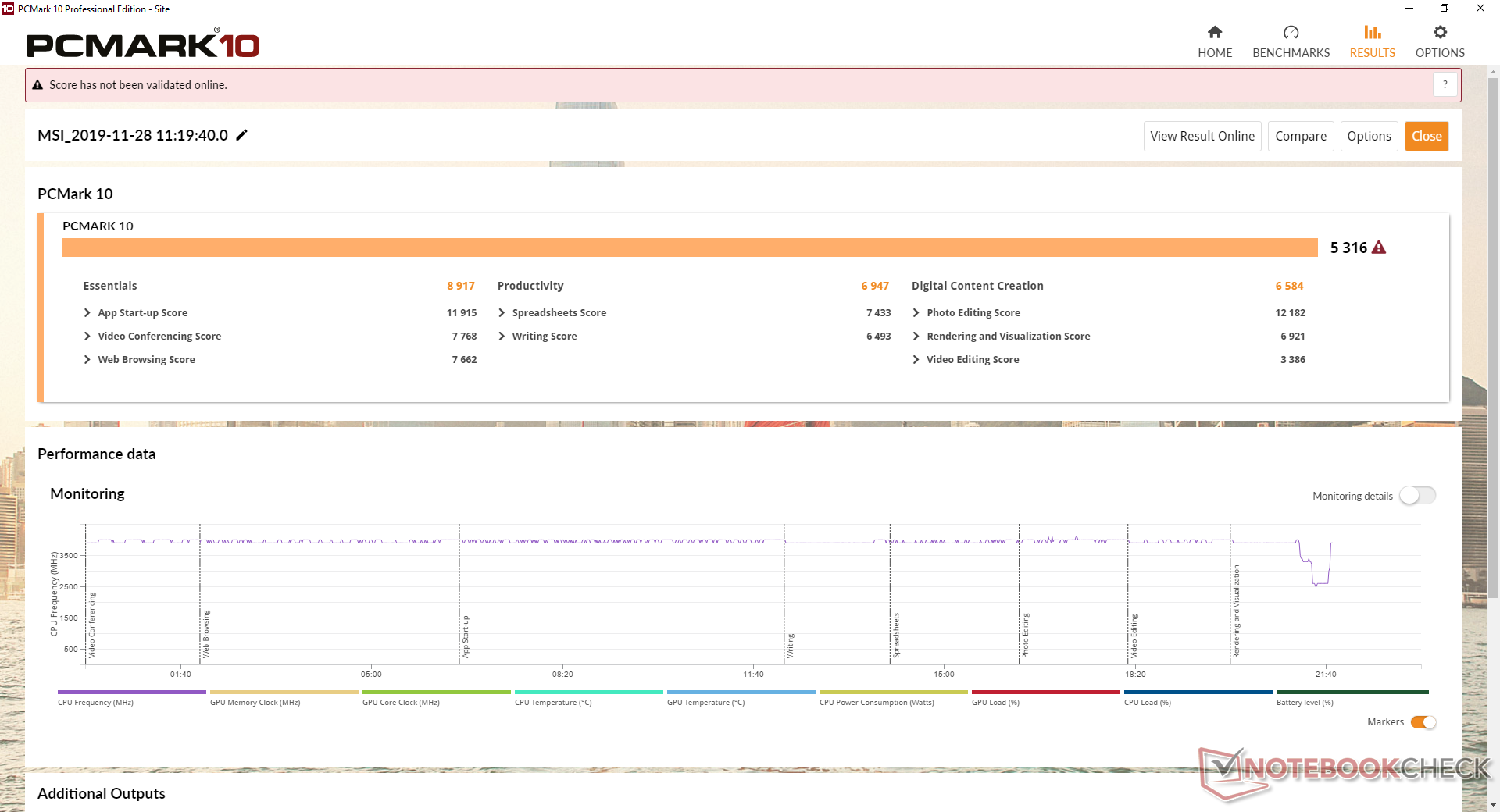Image resolution: width=1500 pixels, height=812 pixels.
Task: Click the alert triangle in validation banner
Action: click(x=37, y=85)
